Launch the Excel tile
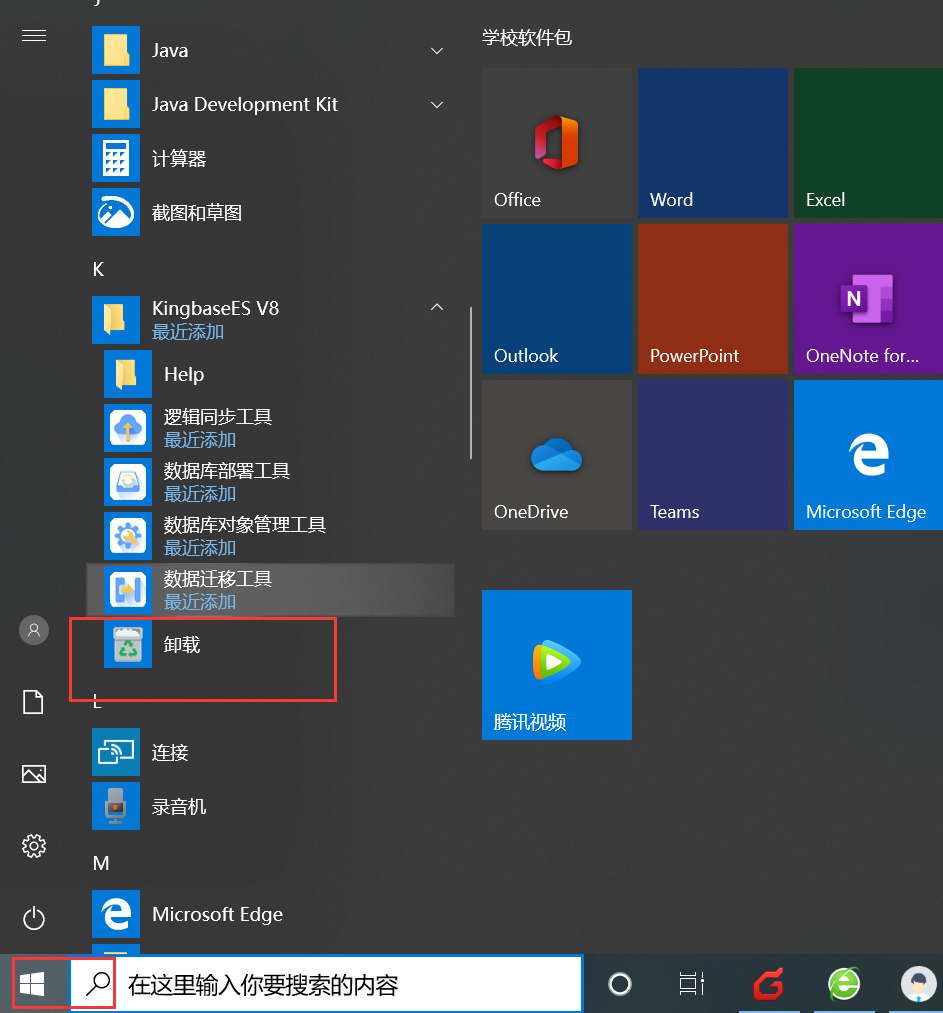Image resolution: width=943 pixels, height=1013 pixels. pos(868,143)
